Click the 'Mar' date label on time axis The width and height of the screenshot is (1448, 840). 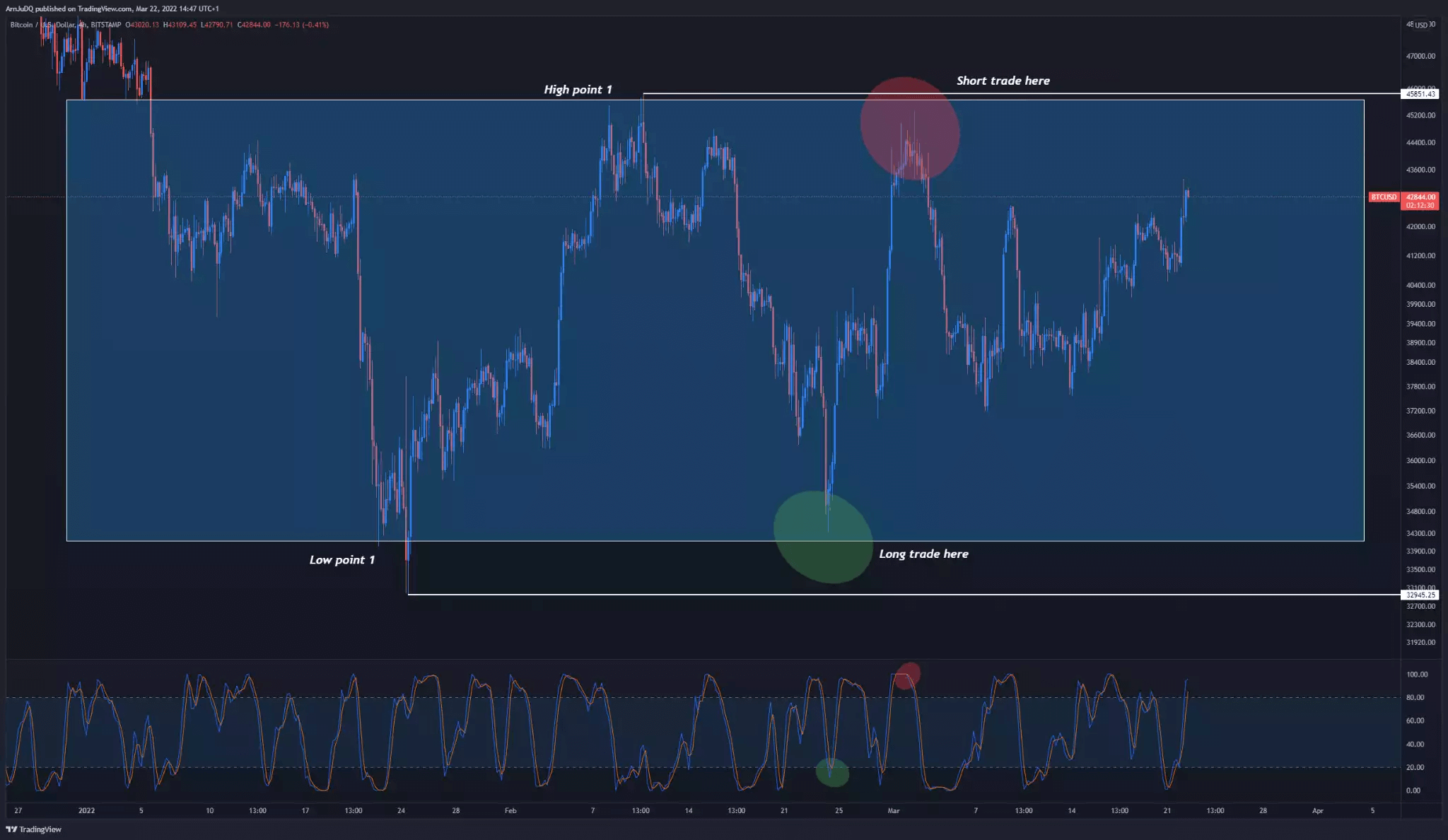tap(894, 810)
